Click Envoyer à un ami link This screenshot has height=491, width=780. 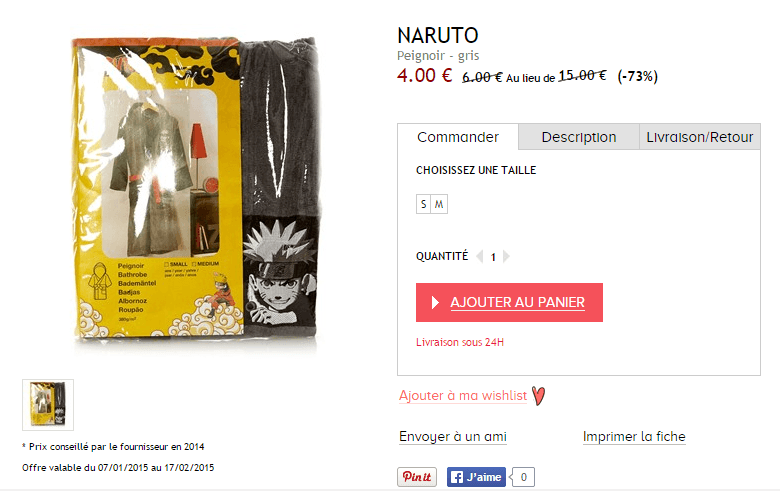[x=453, y=437]
